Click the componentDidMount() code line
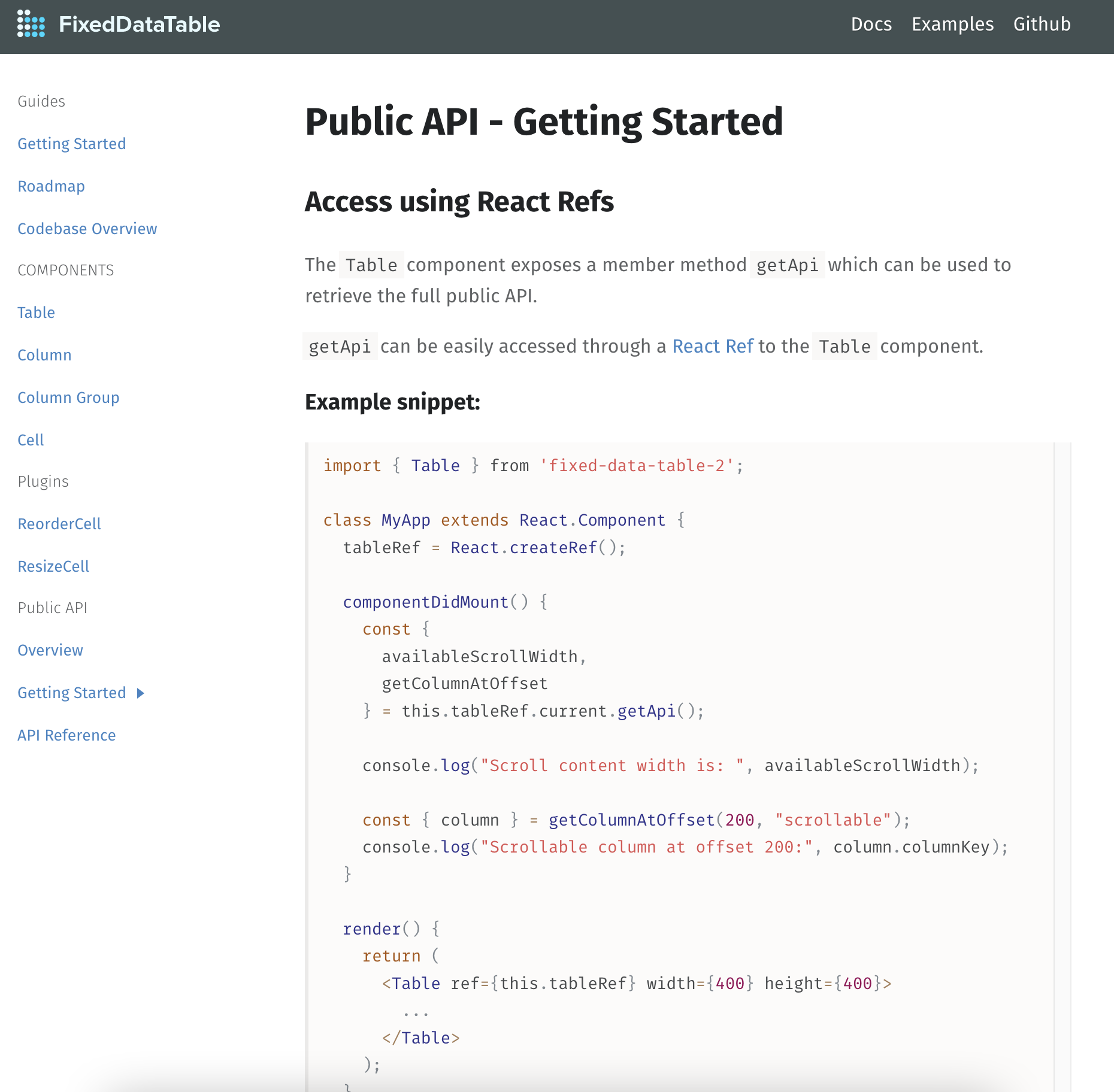This screenshot has height=1092, width=1114. click(x=445, y=602)
